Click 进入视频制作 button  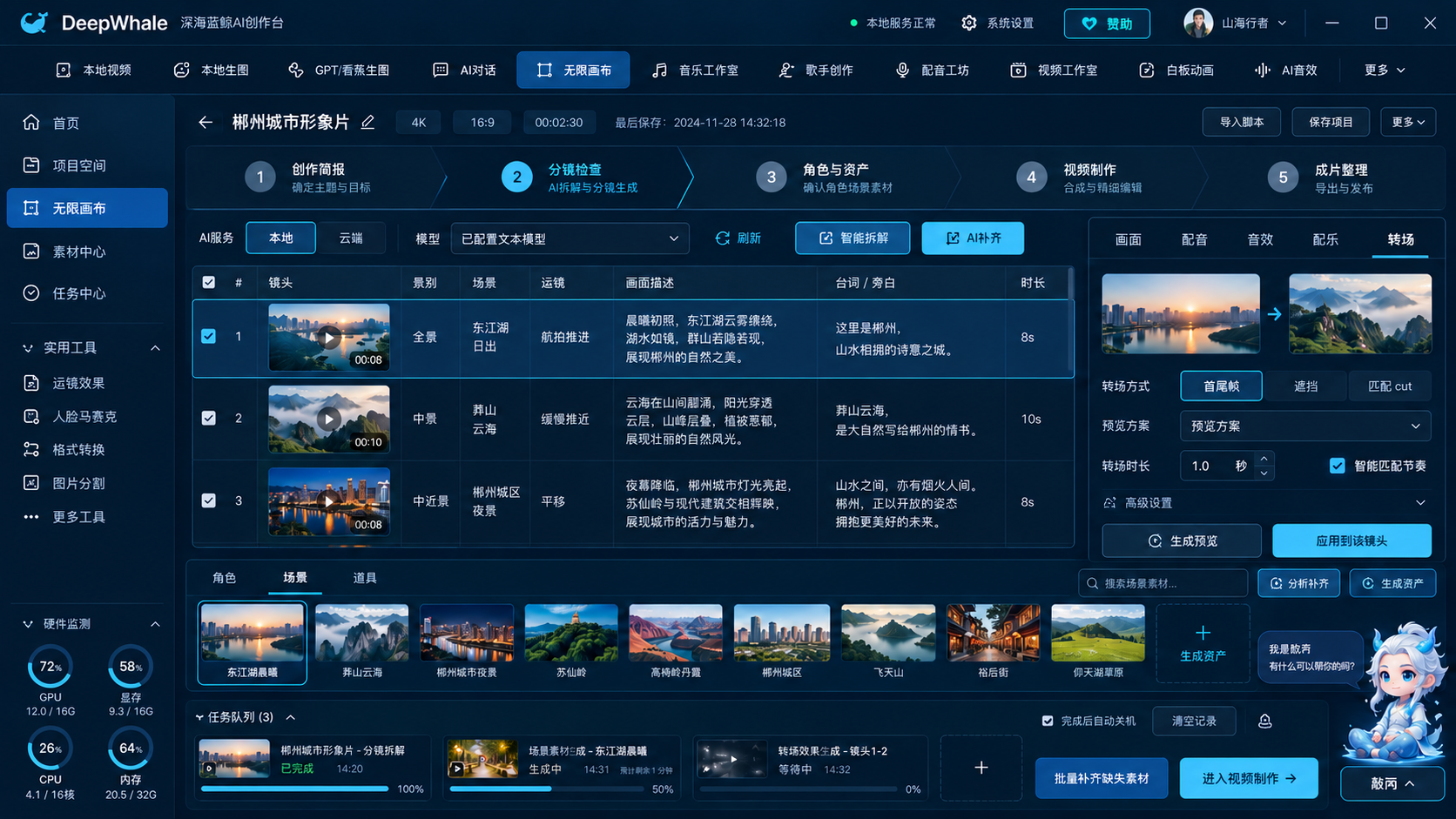point(1249,778)
